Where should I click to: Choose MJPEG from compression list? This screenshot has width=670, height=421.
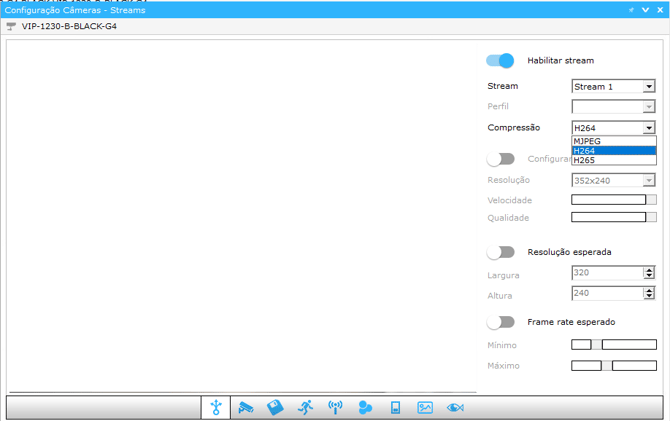tap(613, 142)
